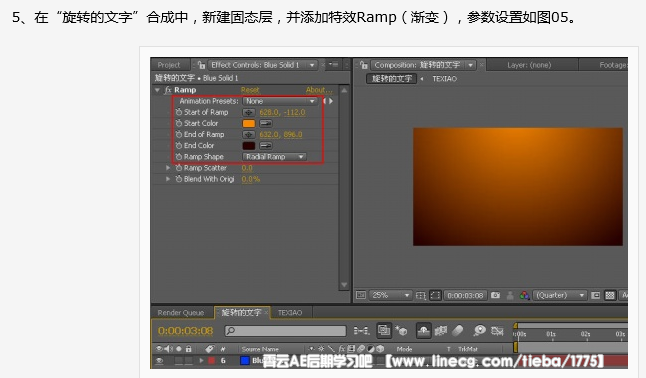Switch to the TEXIAO timeline tab

(x=290, y=313)
